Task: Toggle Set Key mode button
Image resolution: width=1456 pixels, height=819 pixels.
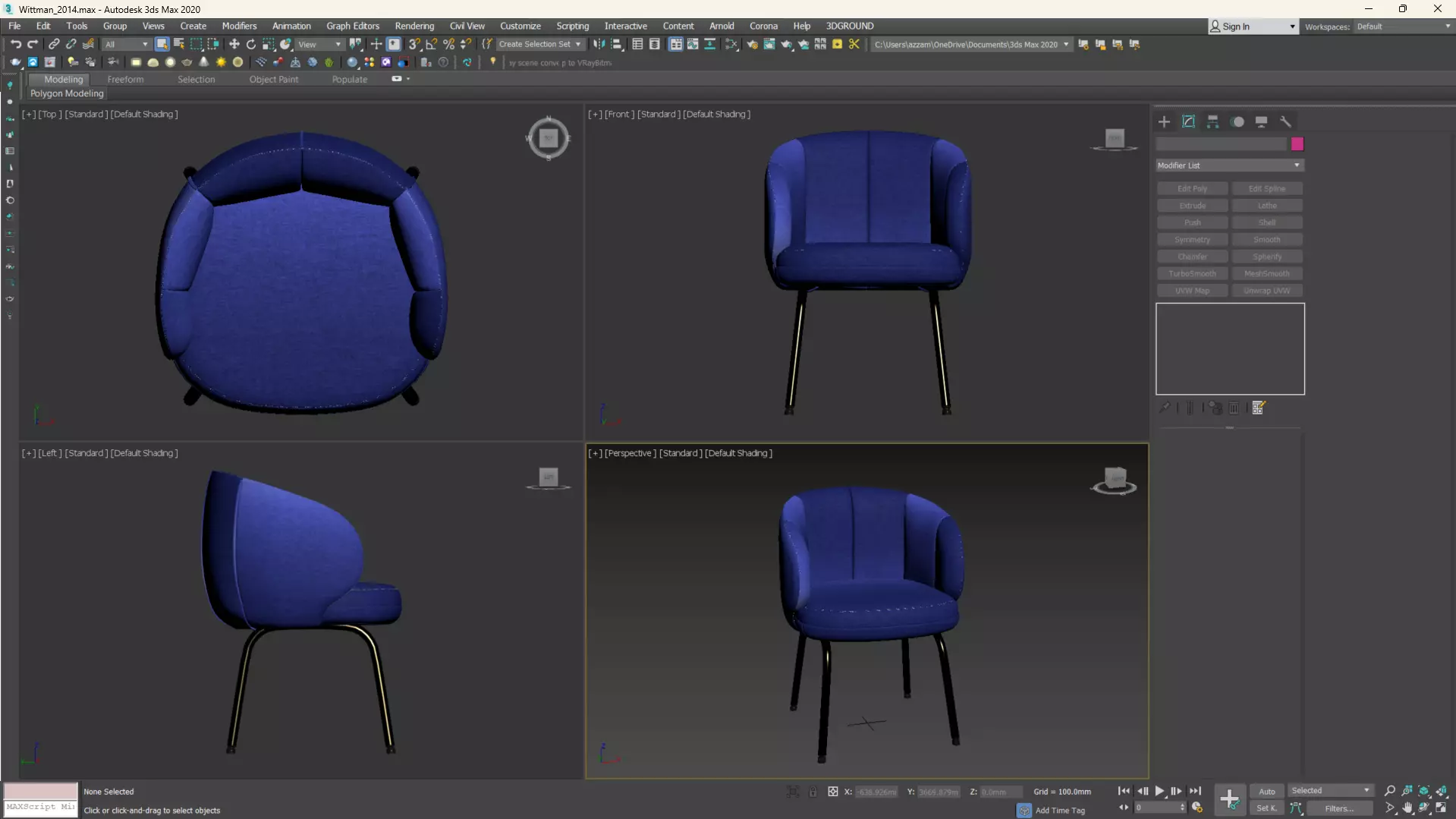Action: coord(1267,808)
